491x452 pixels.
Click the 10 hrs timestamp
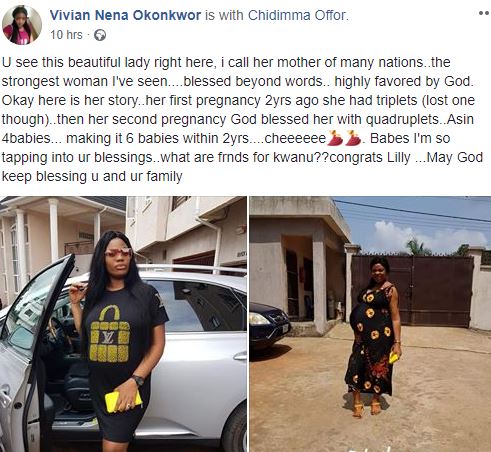coord(66,35)
